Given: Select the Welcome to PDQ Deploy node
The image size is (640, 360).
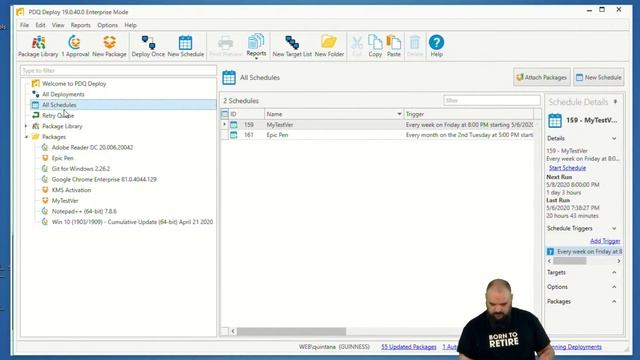Looking at the screenshot, I should tap(74, 84).
